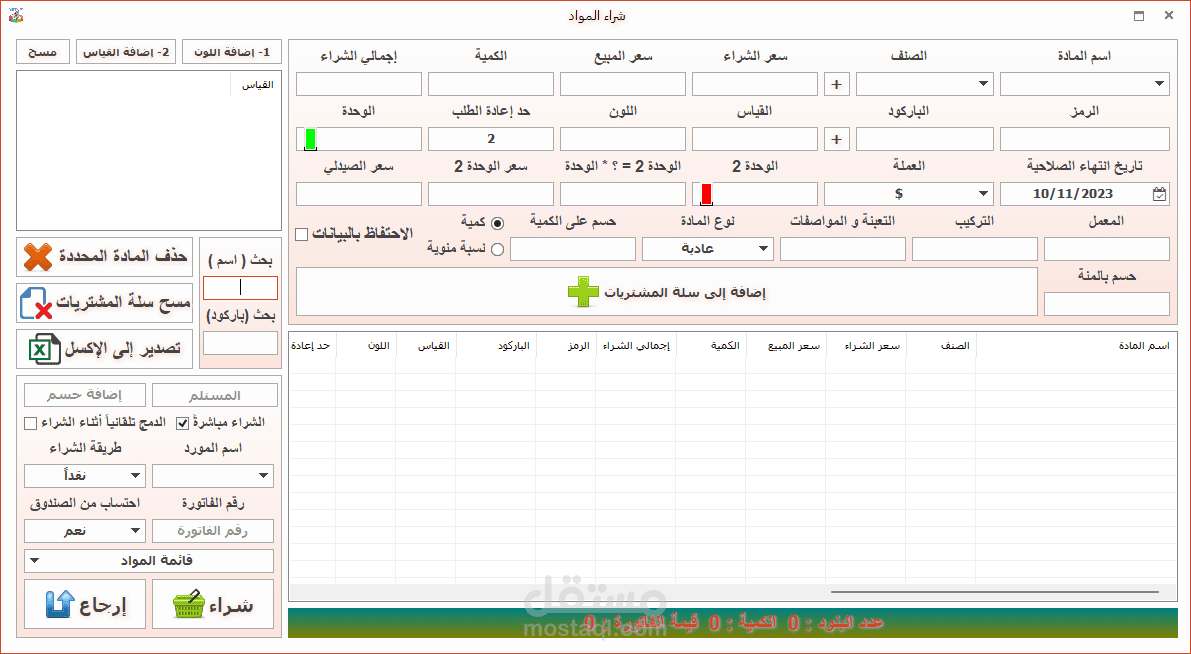Click the إجمالي الشراء input field
This screenshot has height=654, width=1191.
click(359, 84)
